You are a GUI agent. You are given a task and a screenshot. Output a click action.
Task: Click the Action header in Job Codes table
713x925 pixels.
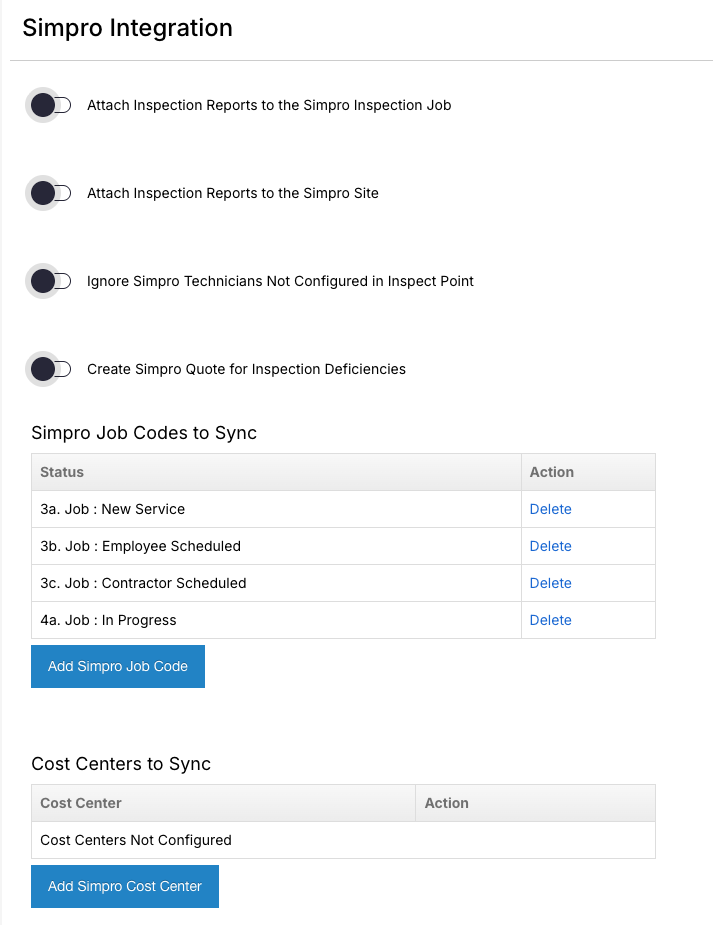[552, 472]
